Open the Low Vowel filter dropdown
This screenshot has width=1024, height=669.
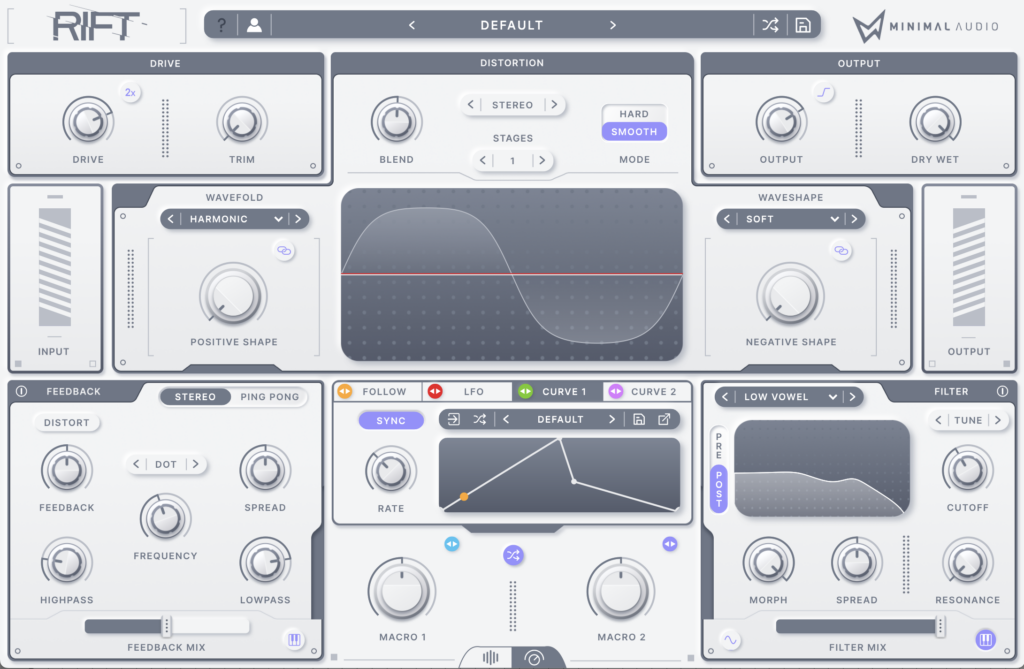click(x=789, y=397)
